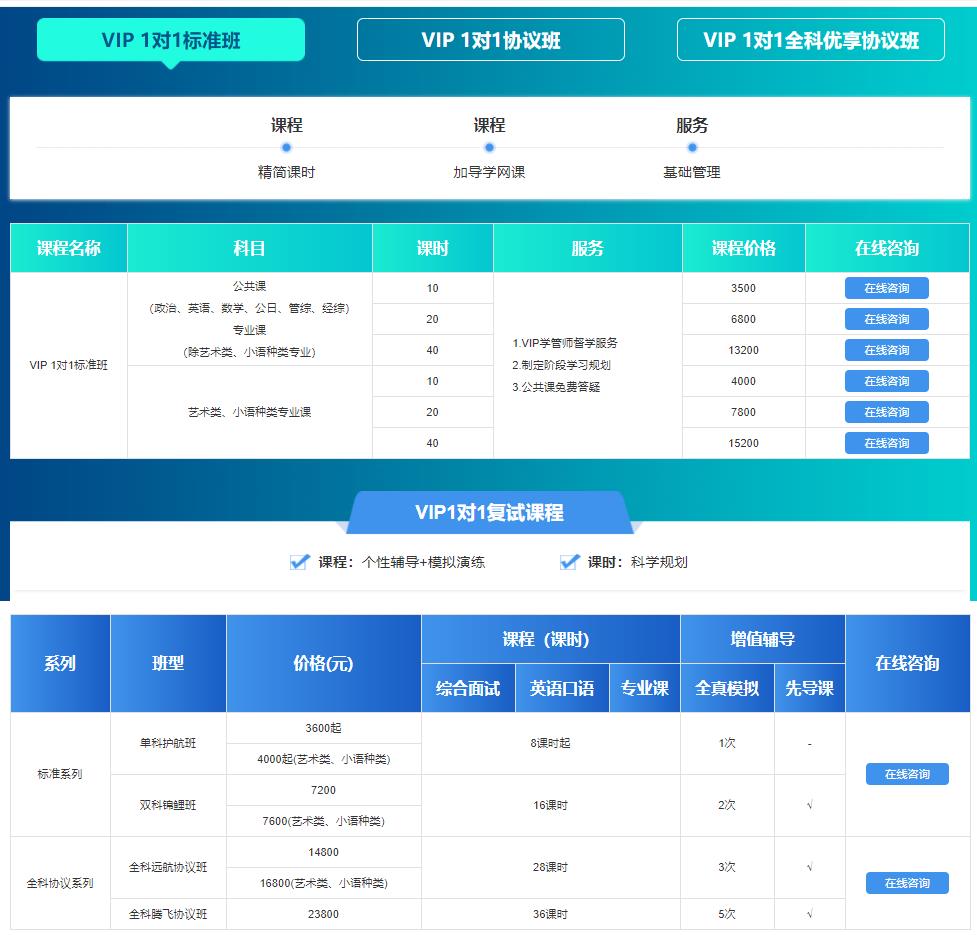
Task: Click 在线咨询 for the 4000 price row
Action: [x=886, y=381]
